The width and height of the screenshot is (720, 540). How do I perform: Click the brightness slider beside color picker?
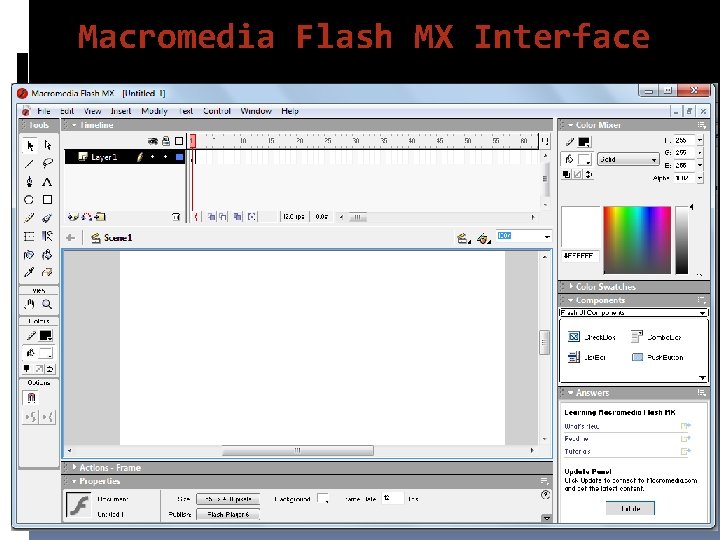coord(682,240)
